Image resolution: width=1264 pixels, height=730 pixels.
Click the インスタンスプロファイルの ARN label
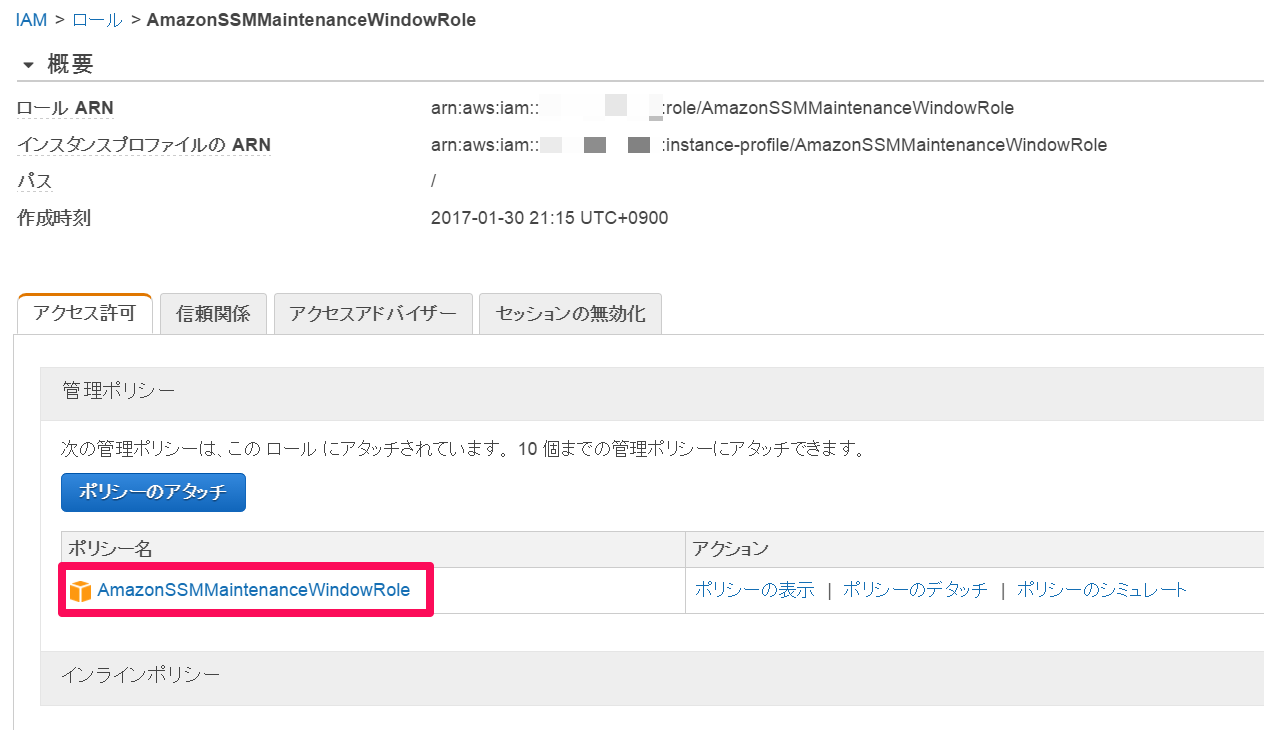point(143,144)
